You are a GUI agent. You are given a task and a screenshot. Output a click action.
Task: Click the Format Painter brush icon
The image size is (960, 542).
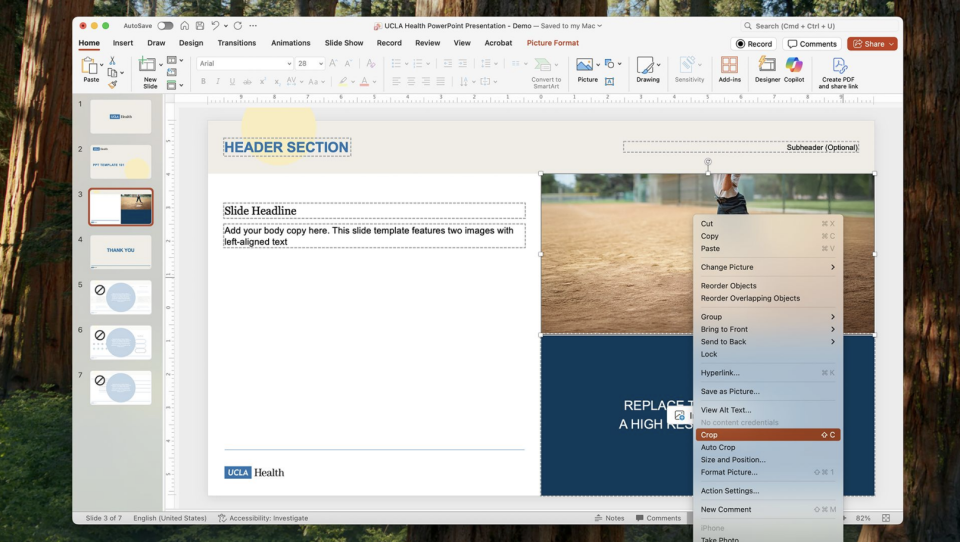click(x=112, y=85)
